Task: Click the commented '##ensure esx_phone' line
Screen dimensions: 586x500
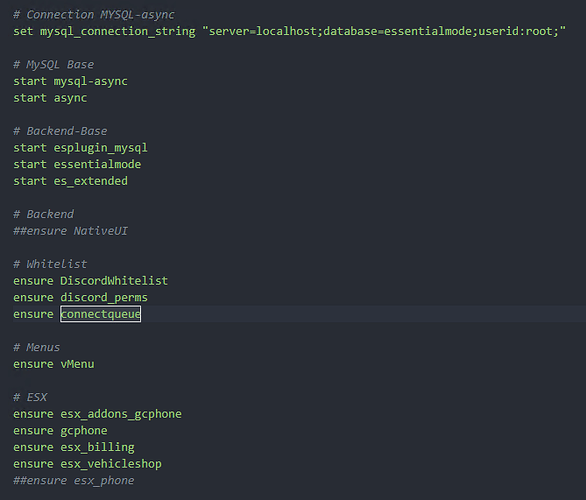Action: point(74,481)
